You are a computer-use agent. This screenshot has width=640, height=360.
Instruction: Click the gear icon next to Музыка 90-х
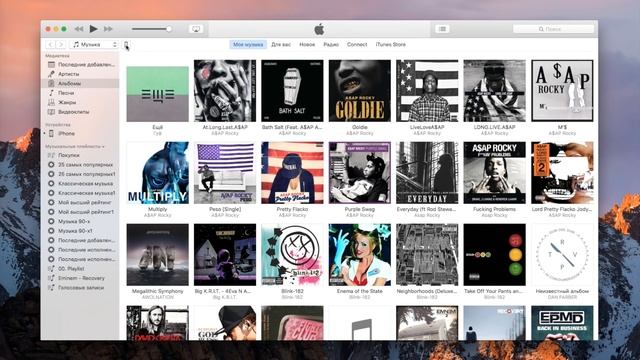51,221
